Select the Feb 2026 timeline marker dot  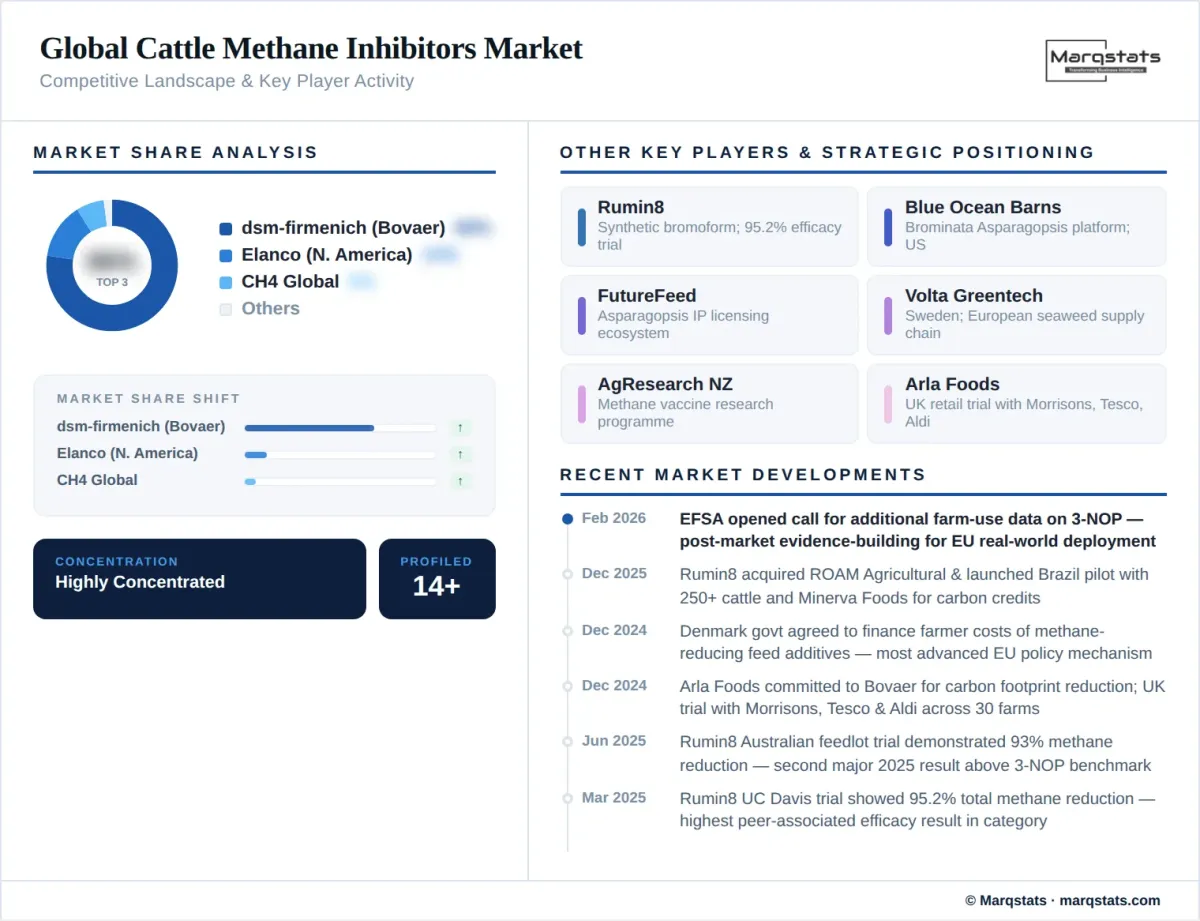pyautogui.click(x=567, y=518)
